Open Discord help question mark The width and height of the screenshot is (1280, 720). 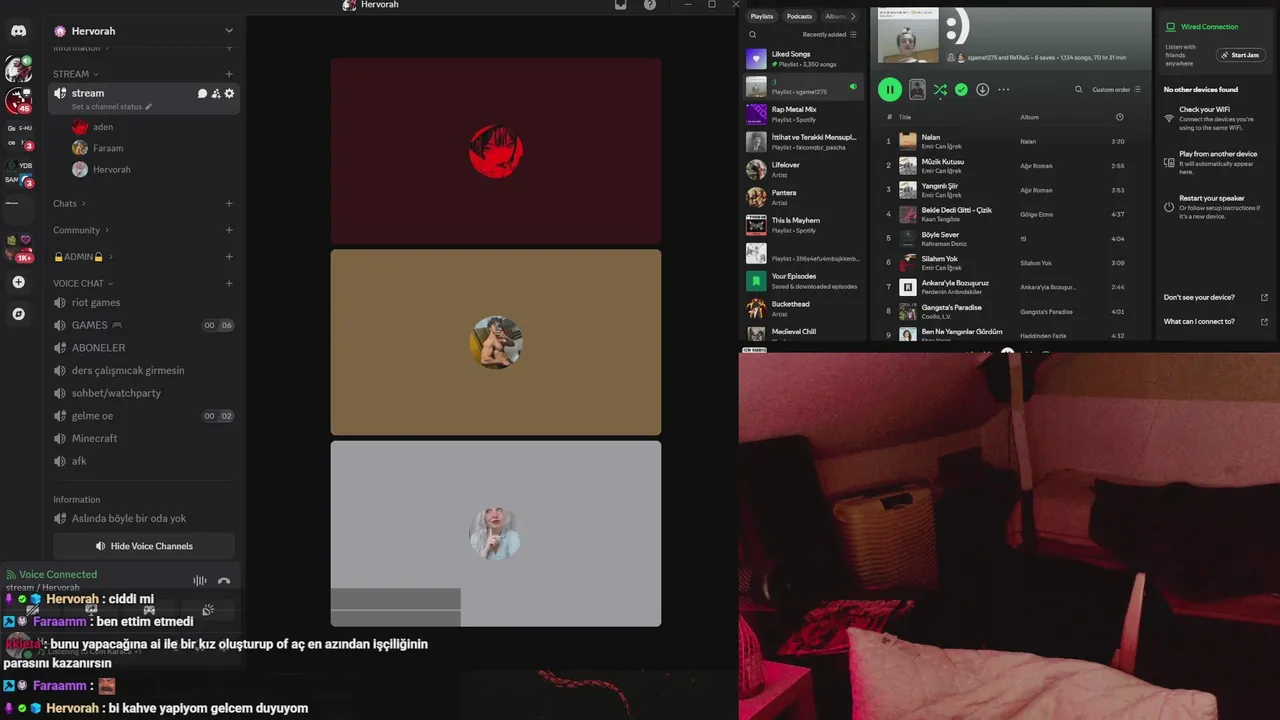pyautogui.click(x=650, y=5)
